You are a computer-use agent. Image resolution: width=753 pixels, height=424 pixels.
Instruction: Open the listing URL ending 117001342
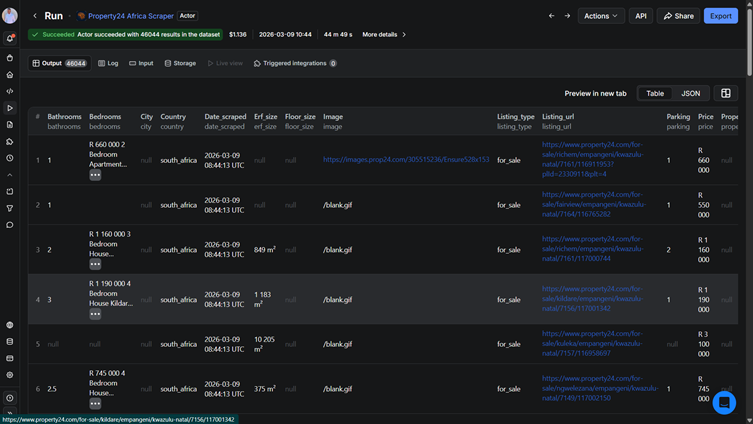pos(593,299)
